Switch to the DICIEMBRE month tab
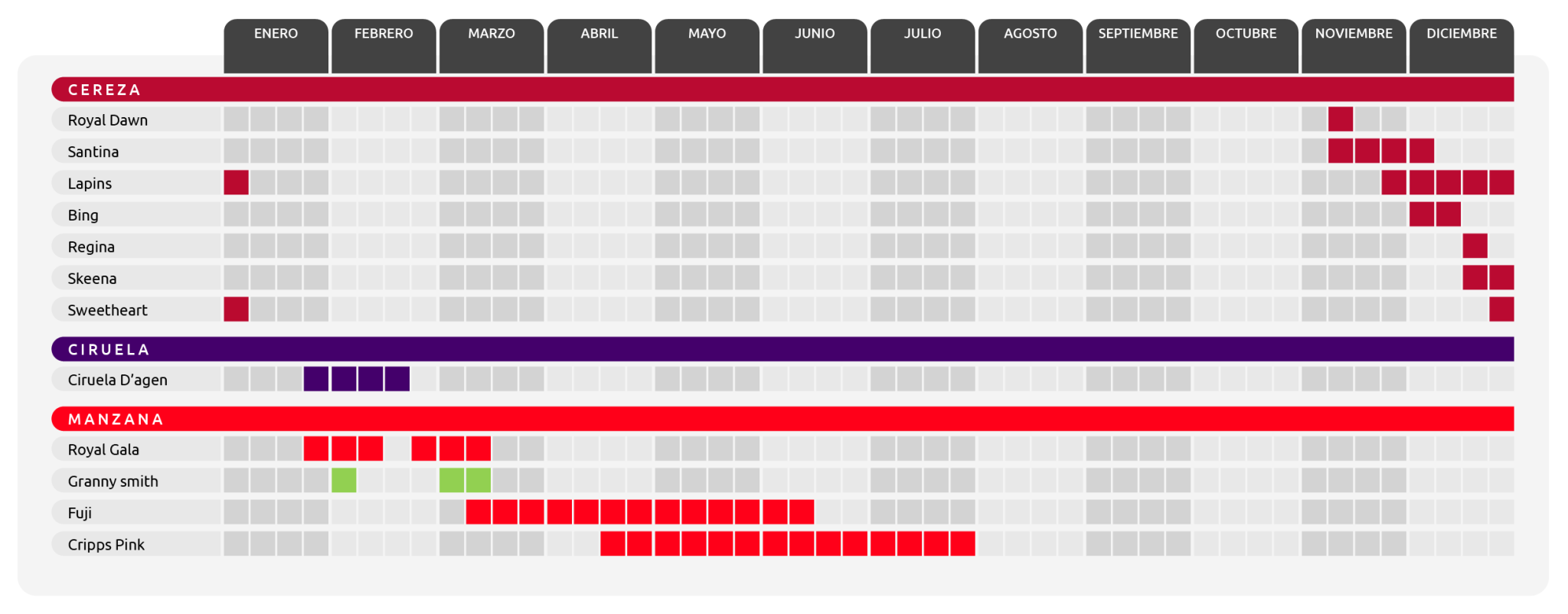Screen dimensions: 1568x614 tap(1461, 34)
